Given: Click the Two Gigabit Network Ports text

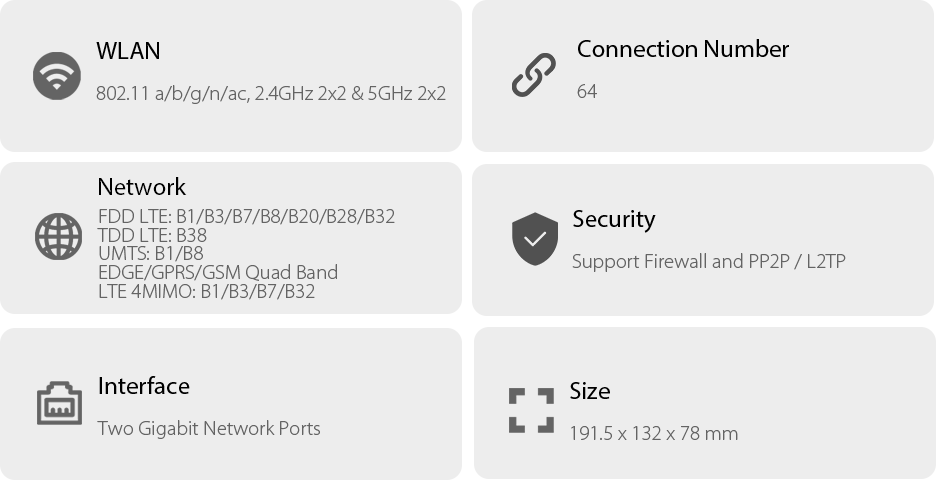Looking at the screenshot, I should [209, 429].
